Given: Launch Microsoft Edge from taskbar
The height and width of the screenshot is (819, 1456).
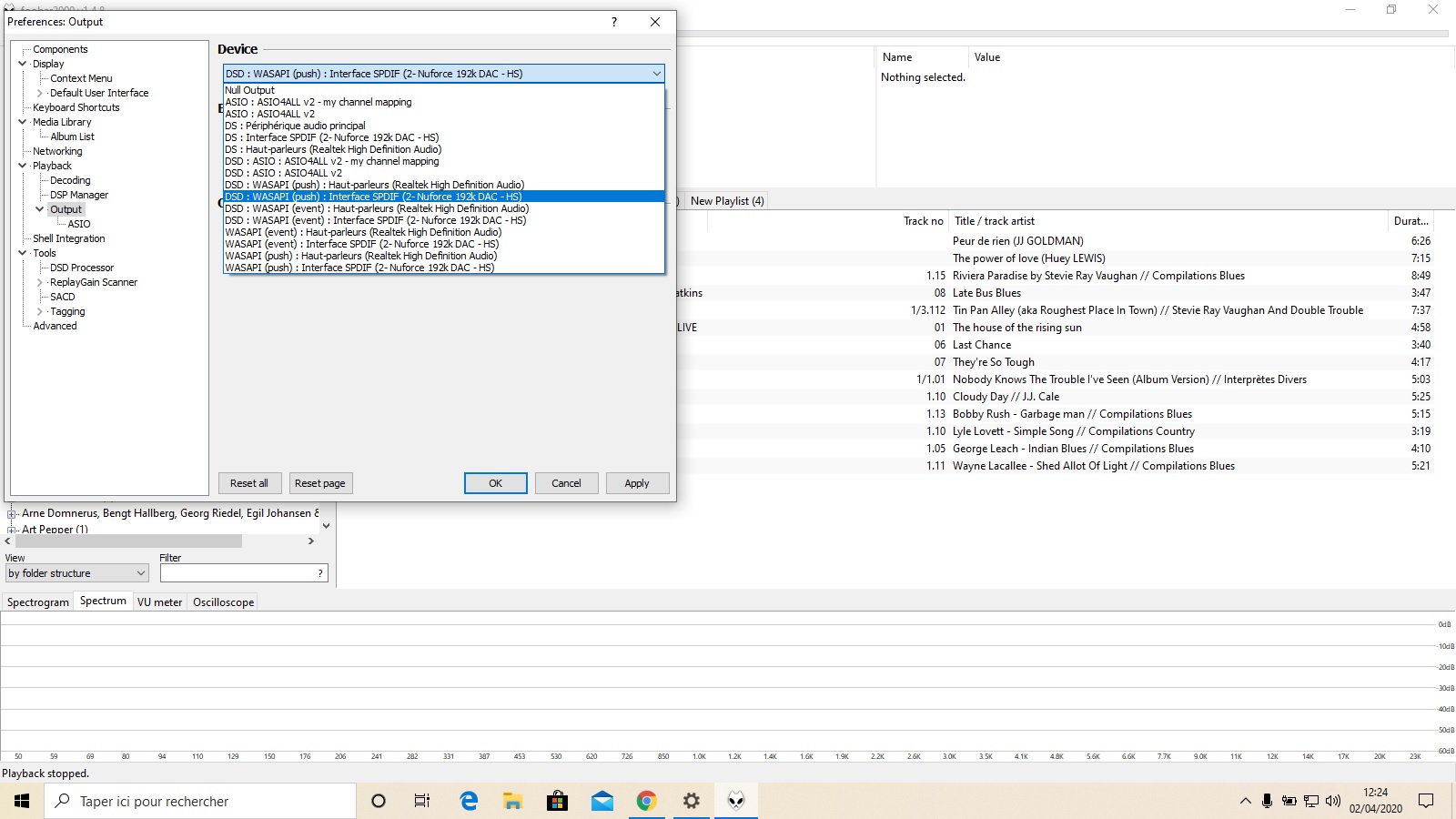Looking at the screenshot, I should point(469,801).
